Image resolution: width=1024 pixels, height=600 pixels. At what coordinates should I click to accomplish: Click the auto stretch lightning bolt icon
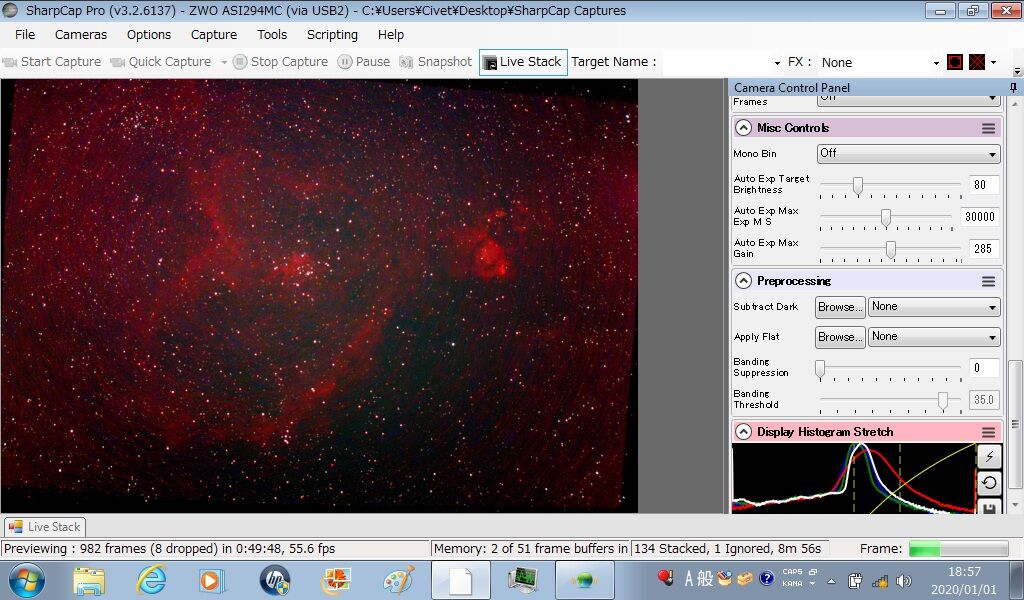[x=989, y=456]
